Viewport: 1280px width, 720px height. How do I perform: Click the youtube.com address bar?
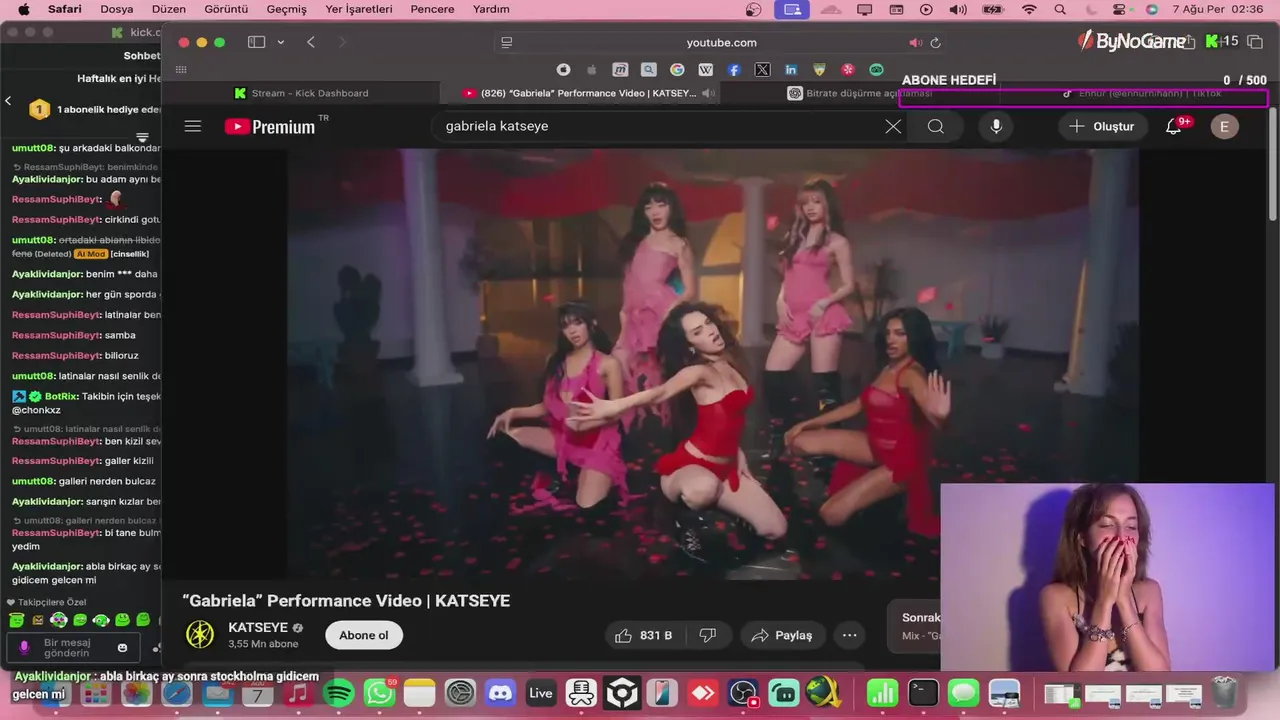pyautogui.click(x=721, y=42)
